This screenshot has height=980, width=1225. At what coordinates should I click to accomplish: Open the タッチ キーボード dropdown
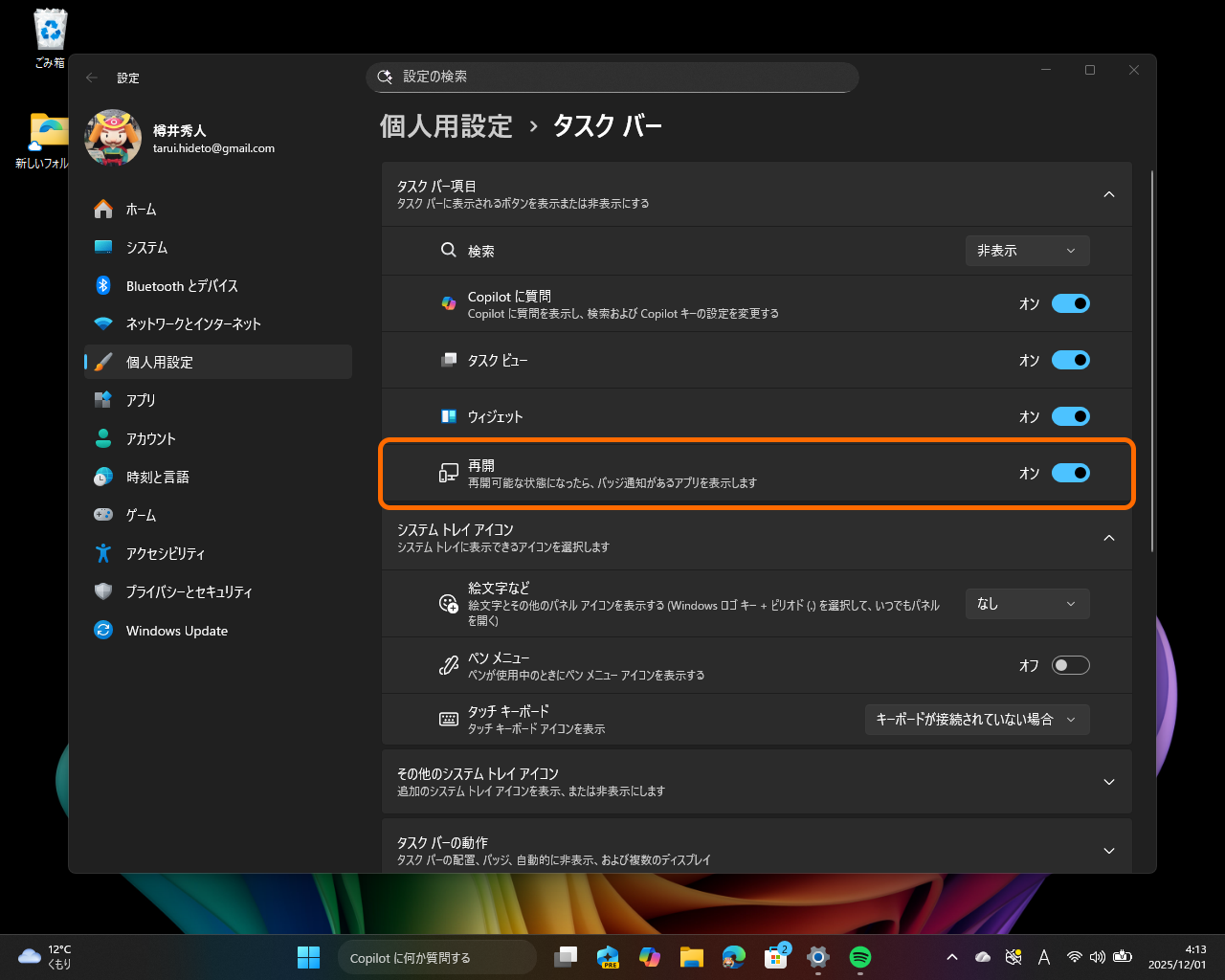(977, 720)
